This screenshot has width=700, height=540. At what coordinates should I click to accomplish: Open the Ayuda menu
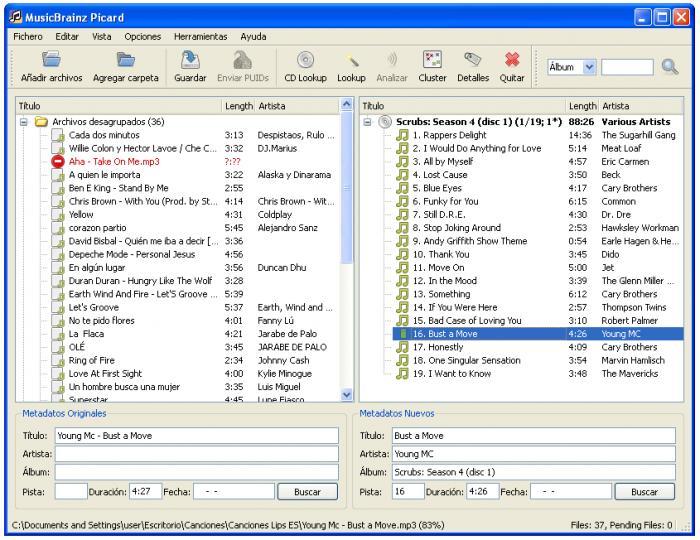pyautogui.click(x=253, y=37)
